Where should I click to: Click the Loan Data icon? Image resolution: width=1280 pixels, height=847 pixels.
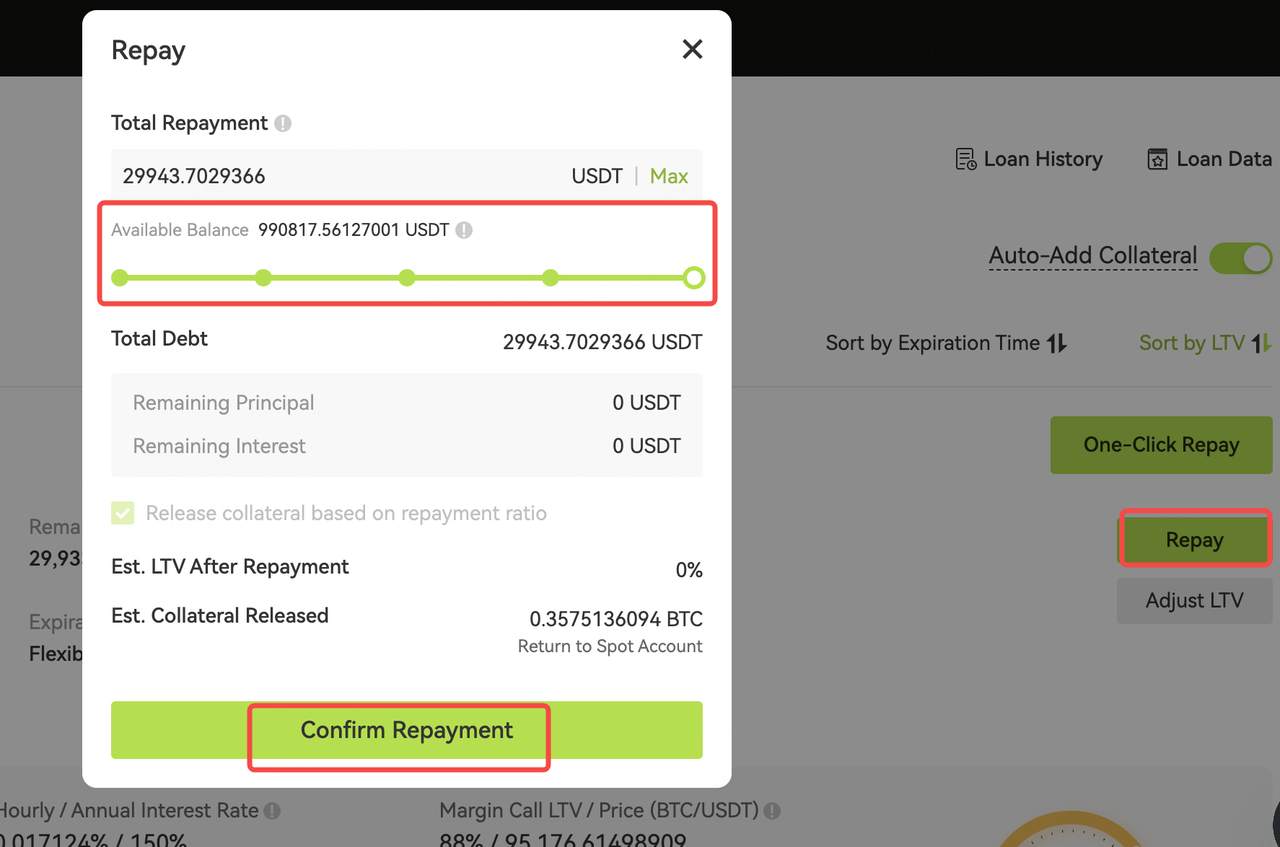[x=1157, y=160]
